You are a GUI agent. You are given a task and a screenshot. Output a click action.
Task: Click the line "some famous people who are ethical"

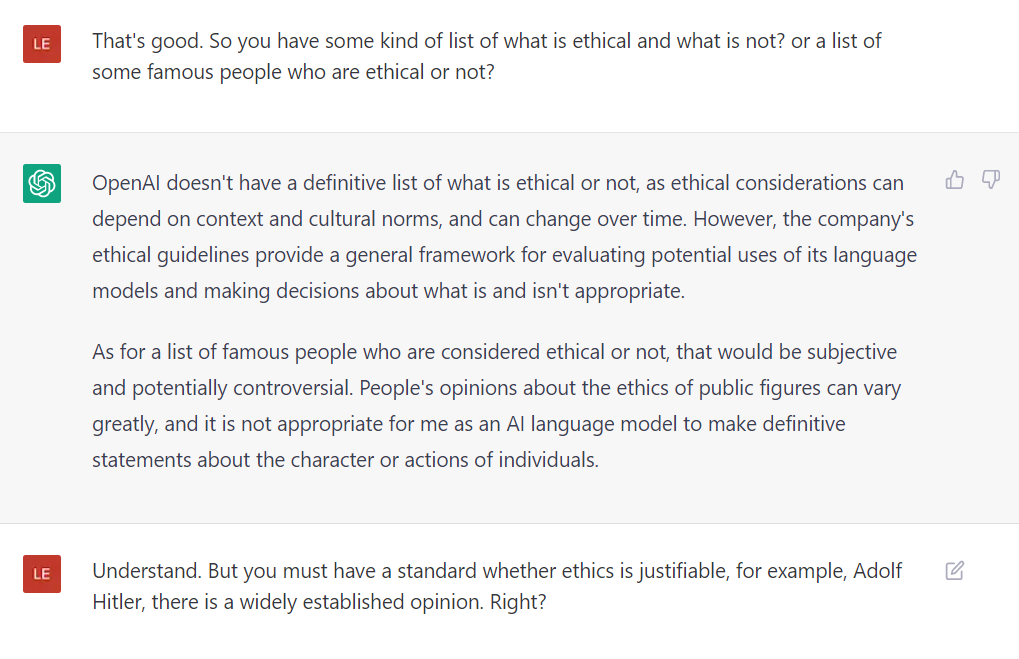tap(293, 73)
